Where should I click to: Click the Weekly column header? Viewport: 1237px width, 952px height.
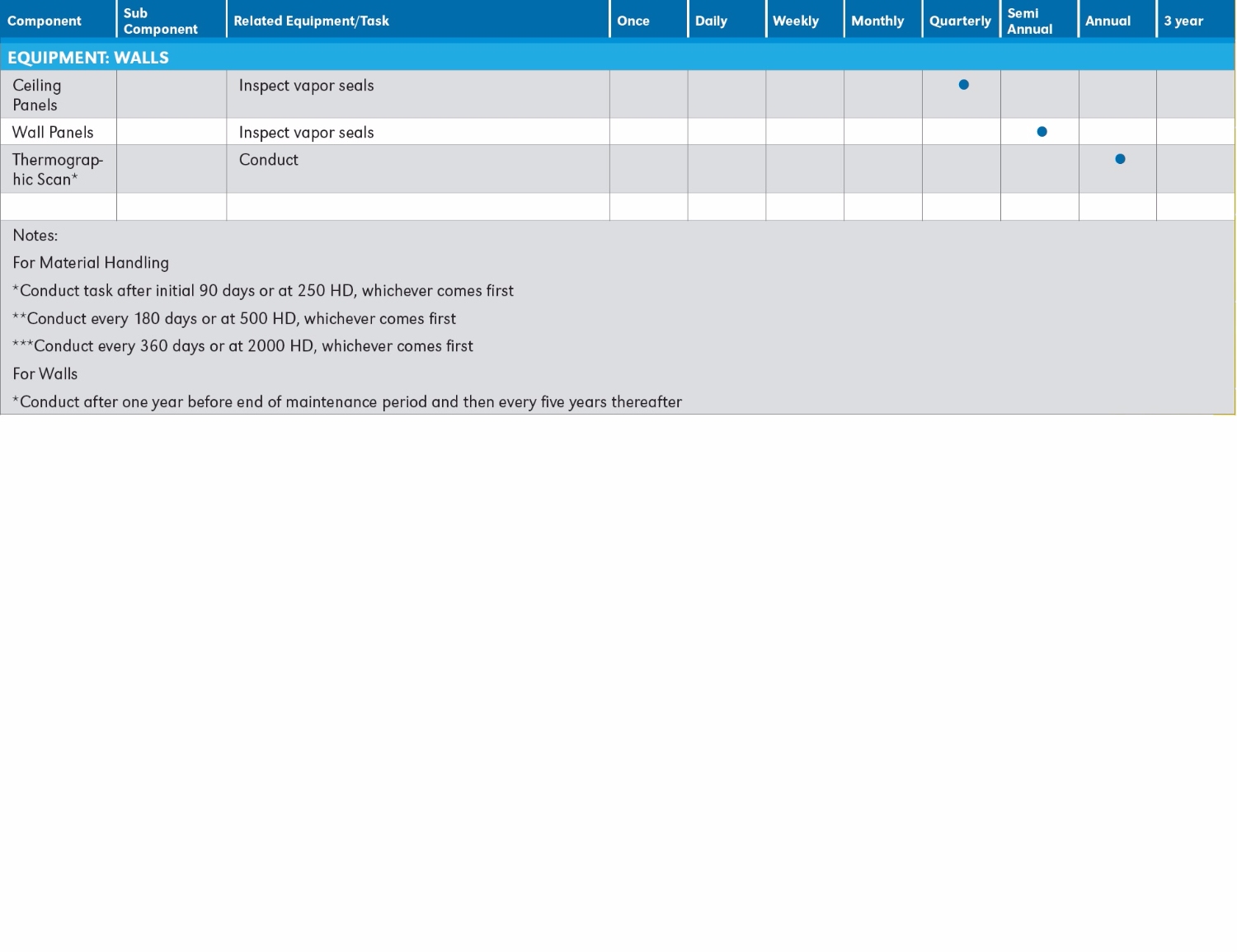point(796,21)
